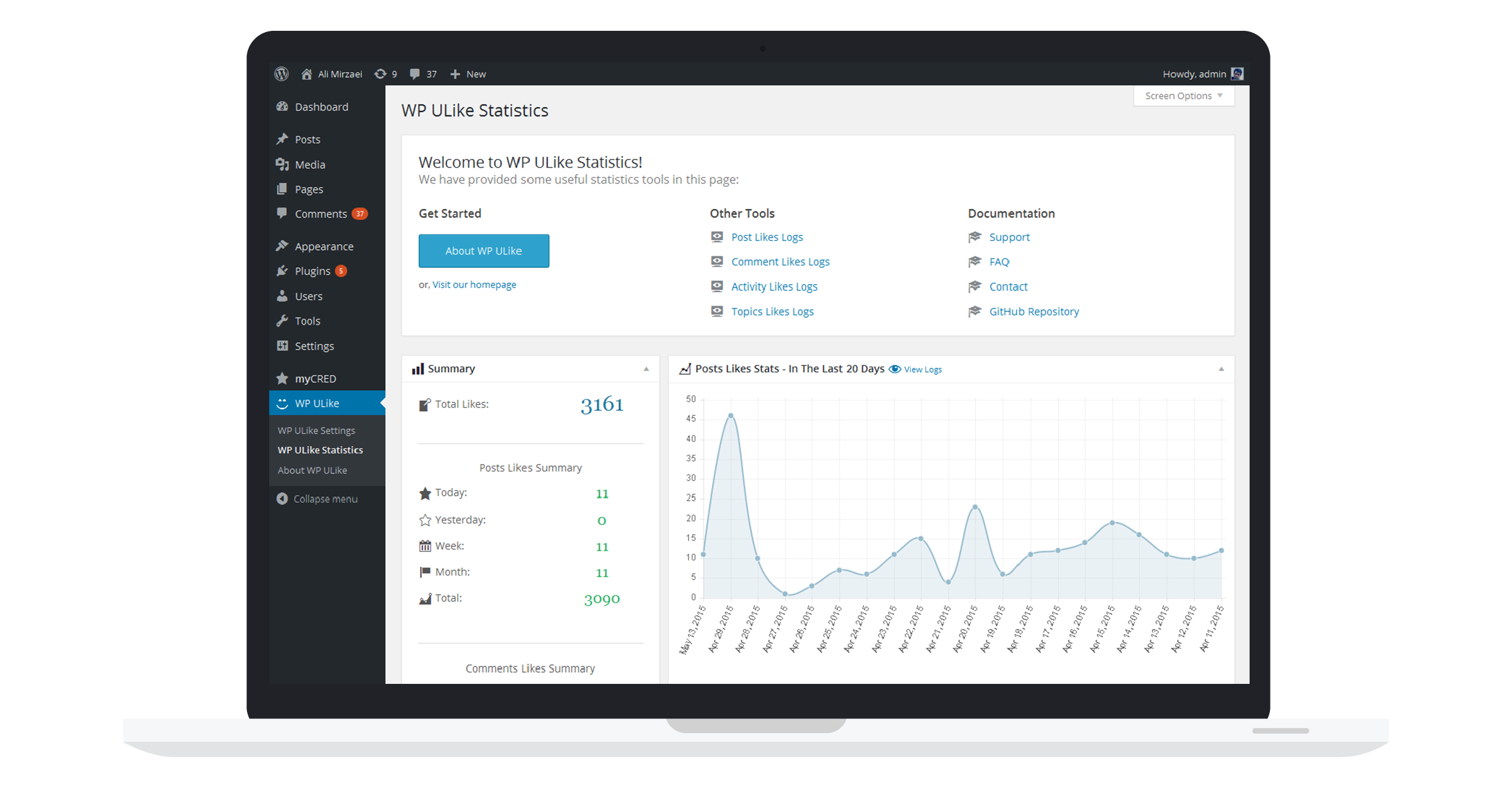Open updates via the refresh icon

(x=381, y=74)
